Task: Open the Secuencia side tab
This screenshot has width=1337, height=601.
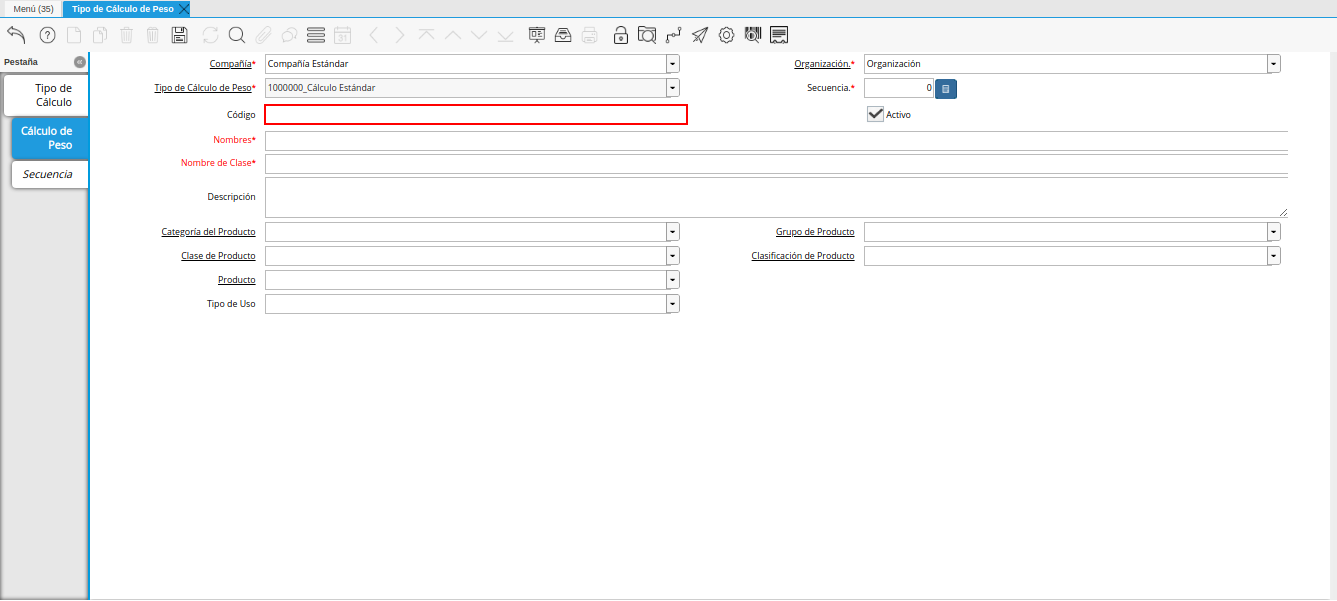Action: pos(50,174)
